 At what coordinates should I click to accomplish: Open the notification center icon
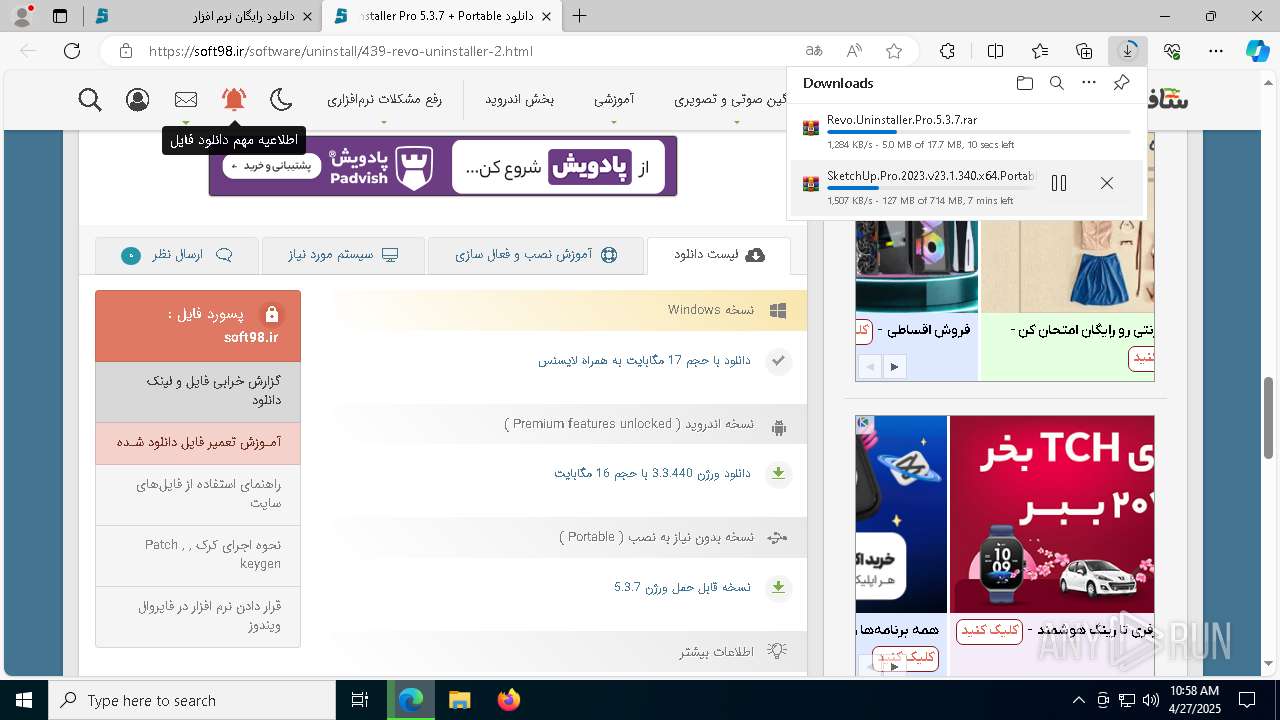[1247, 700]
